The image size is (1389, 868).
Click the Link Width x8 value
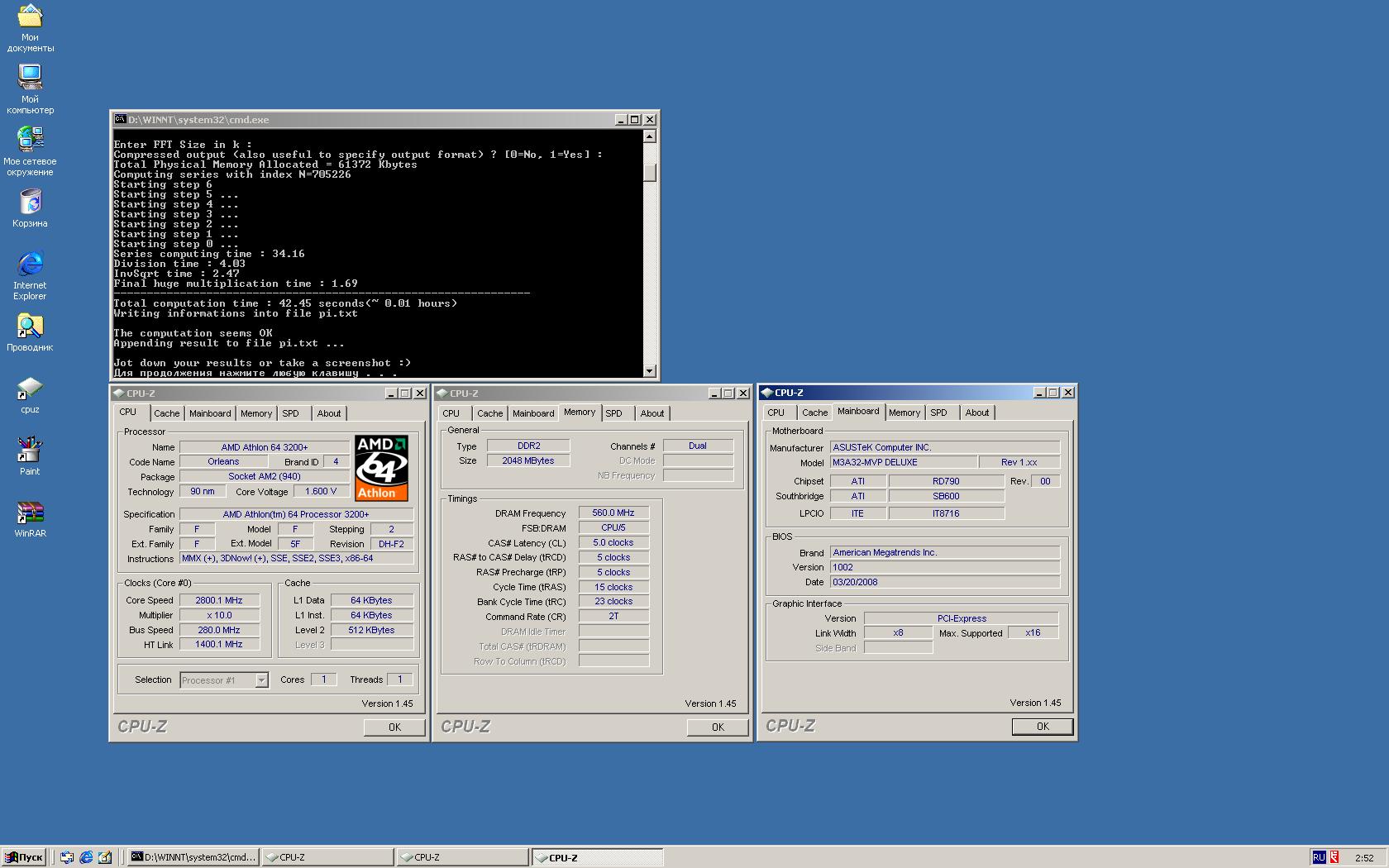898,632
